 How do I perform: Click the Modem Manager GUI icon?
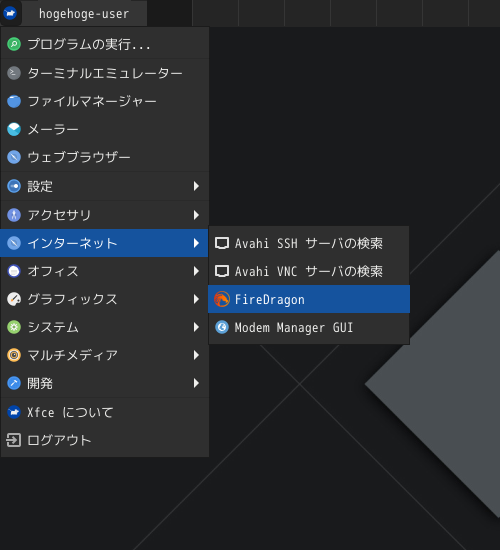[x=222, y=327]
